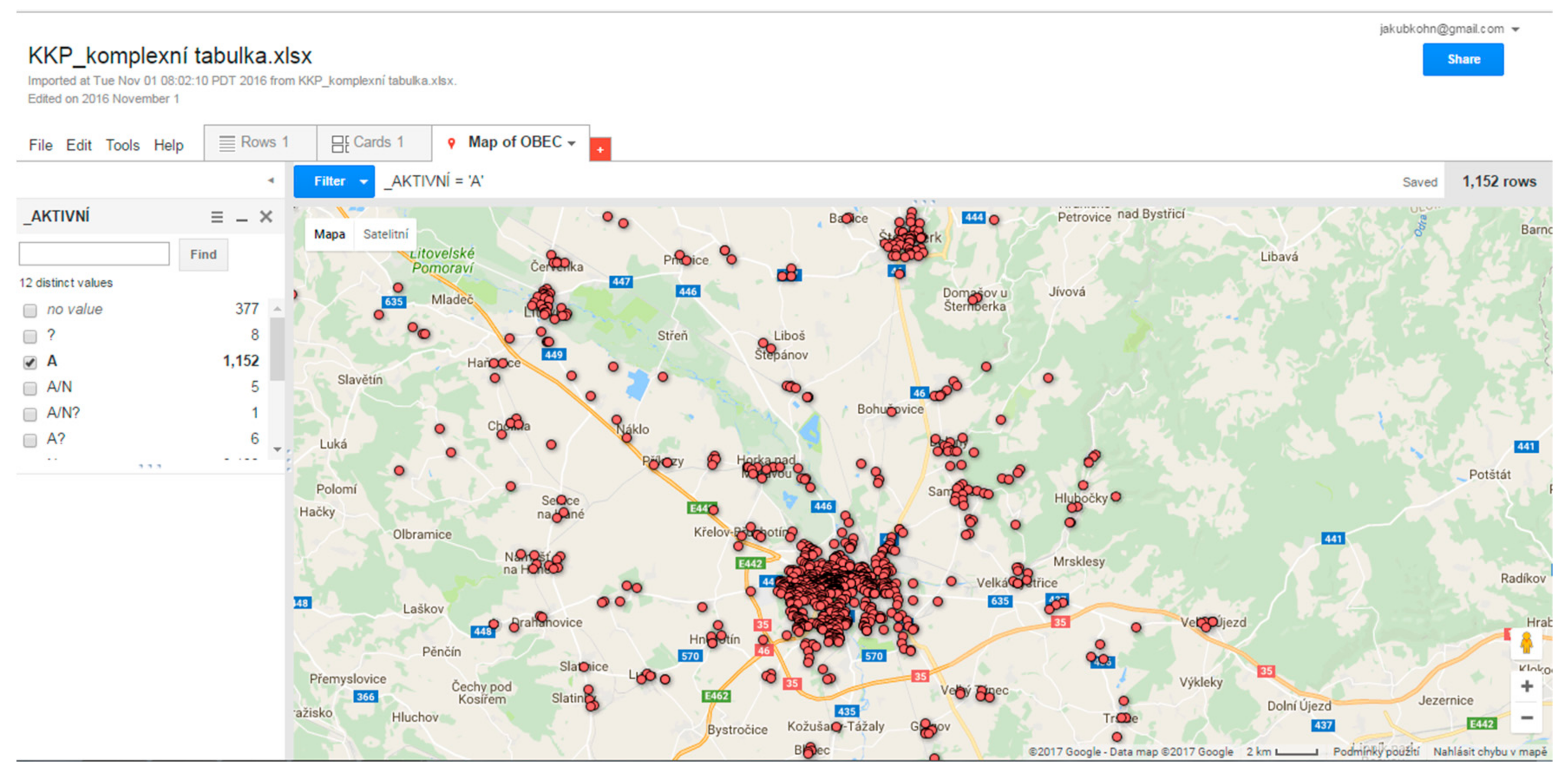Enable the 'A/N' checkbox
Screen dimensions: 1568x773
(x=30, y=388)
